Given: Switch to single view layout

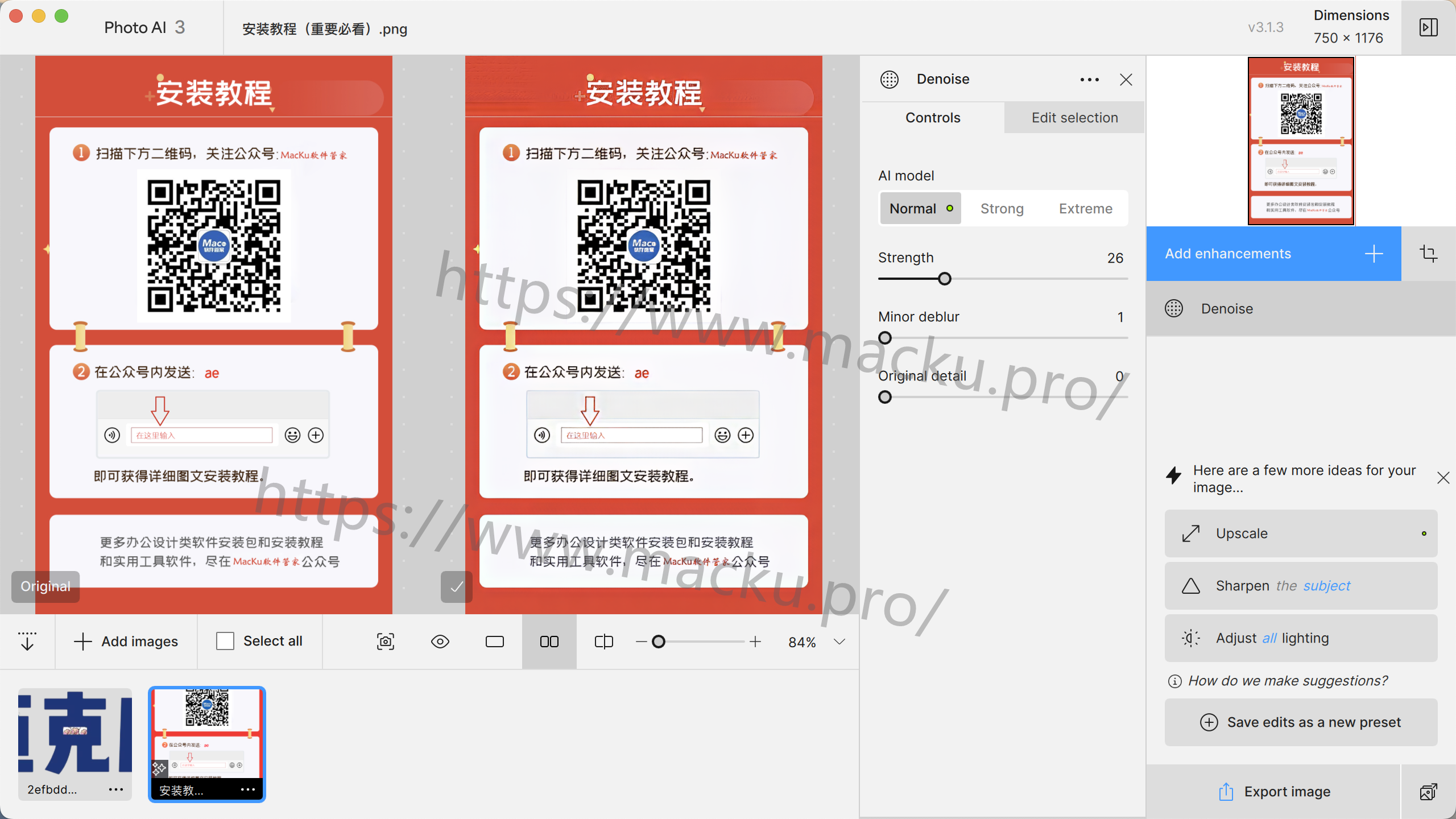Looking at the screenshot, I should pyautogui.click(x=495, y=642).
